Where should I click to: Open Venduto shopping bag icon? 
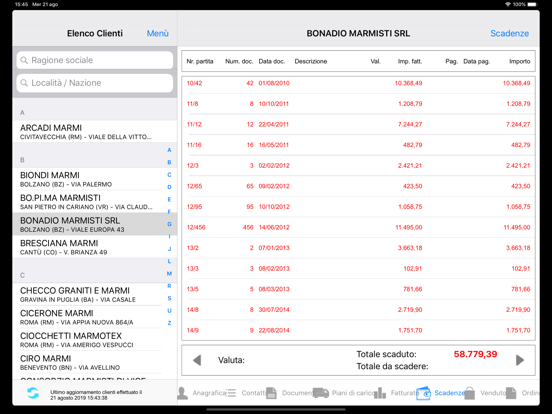470,393
